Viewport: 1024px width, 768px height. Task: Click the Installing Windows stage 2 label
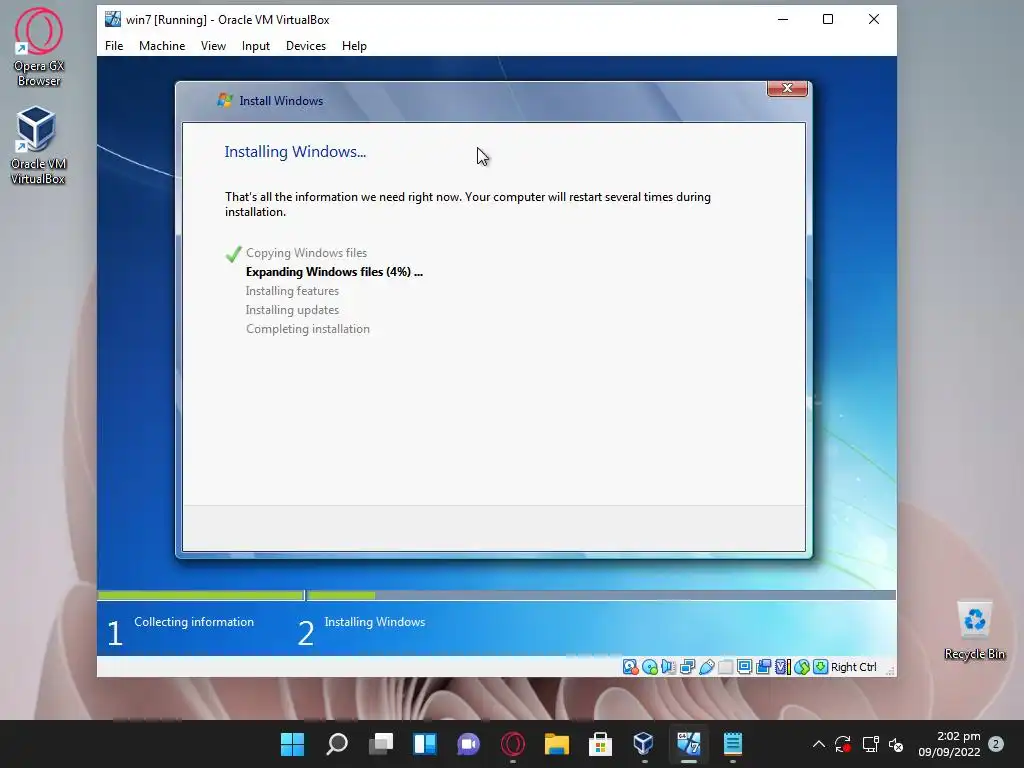click(375, 622)
